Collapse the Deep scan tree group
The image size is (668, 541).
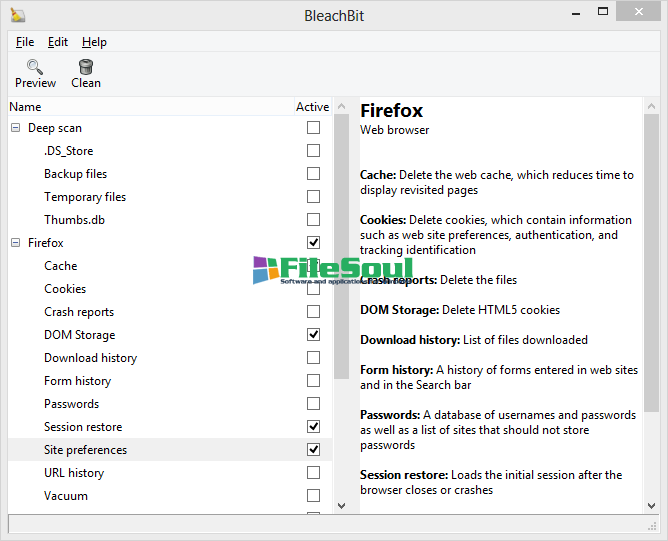pyautogui.click(x=15, y=127)
